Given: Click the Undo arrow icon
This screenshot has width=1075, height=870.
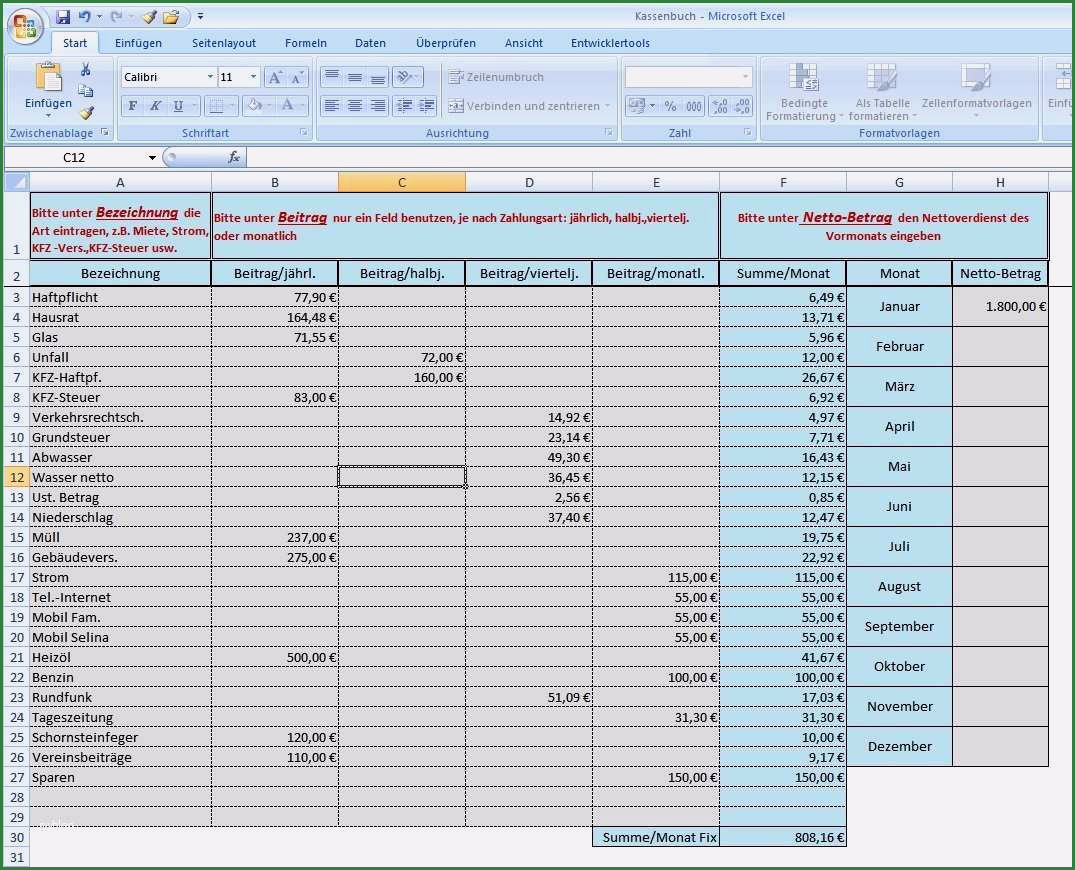Looking at the screenshot, I should [85, 17].
